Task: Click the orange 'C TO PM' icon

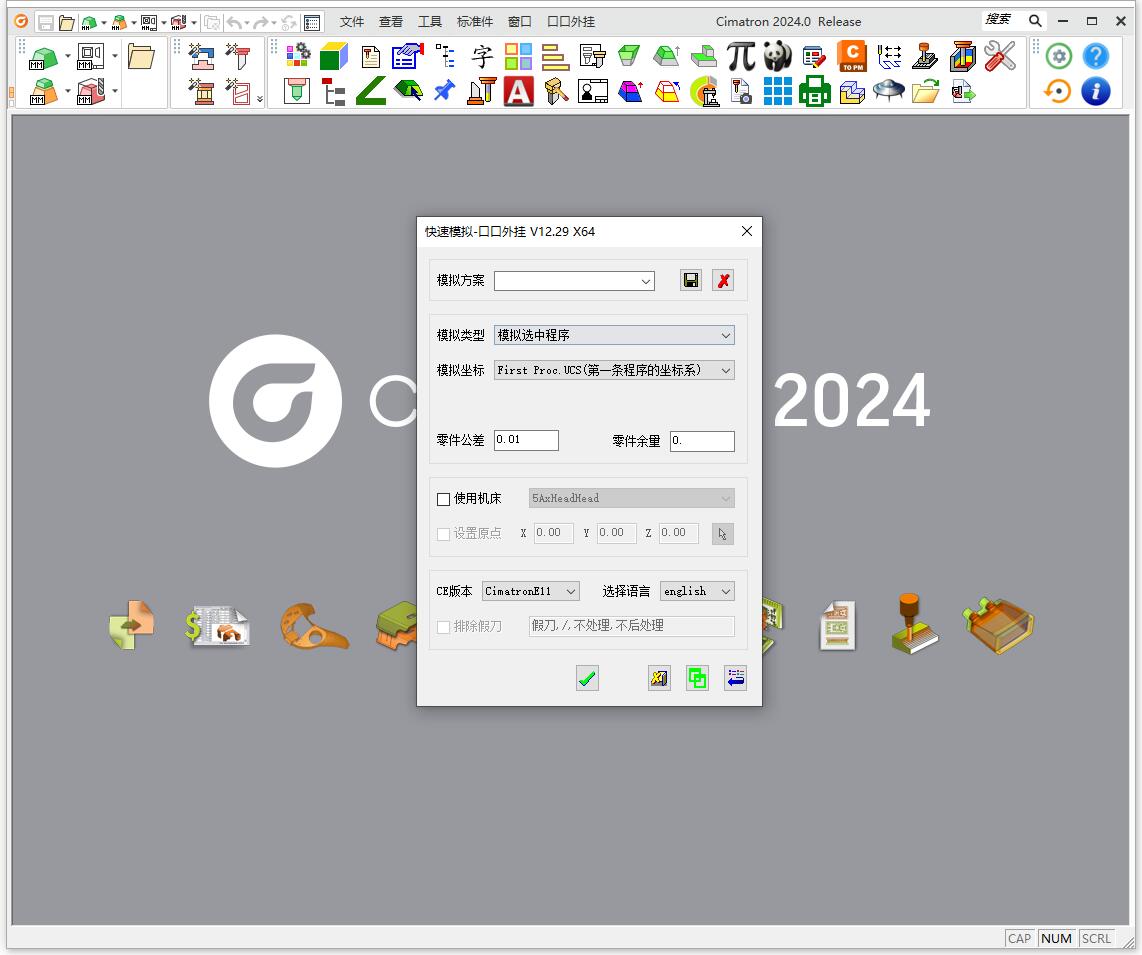Action: (x=852, y=56)
